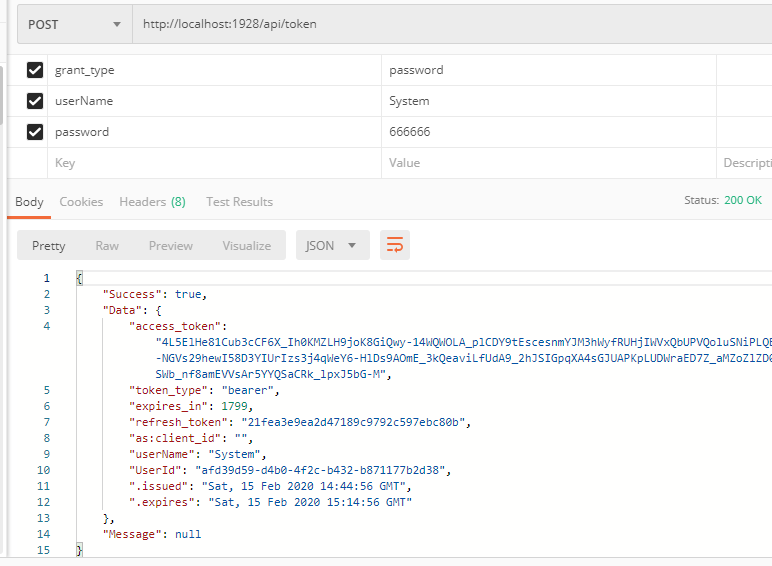Open the Test Results tab

click(239, 202)
